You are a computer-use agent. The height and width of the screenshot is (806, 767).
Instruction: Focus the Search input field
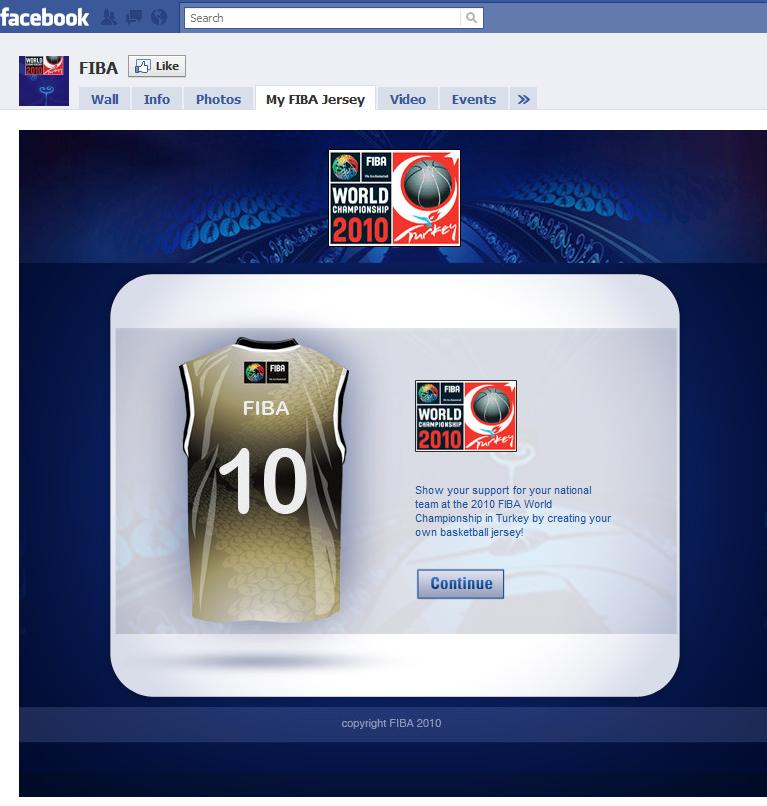(323, 18)
